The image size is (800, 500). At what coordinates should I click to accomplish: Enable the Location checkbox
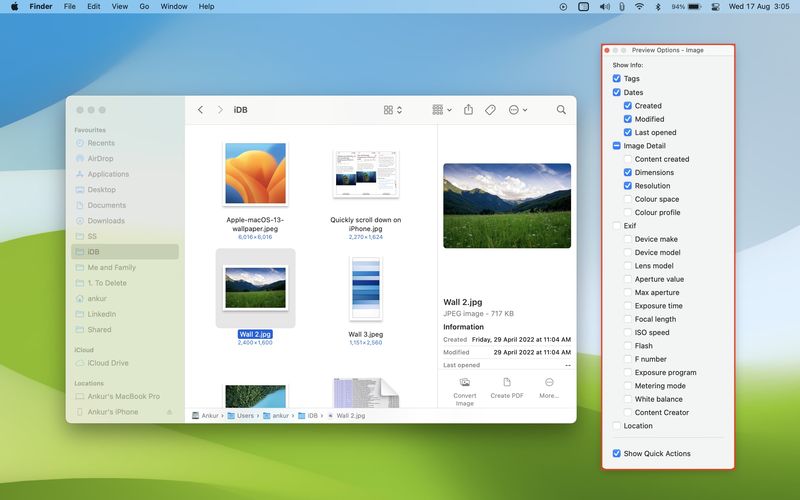click(616, 426)
